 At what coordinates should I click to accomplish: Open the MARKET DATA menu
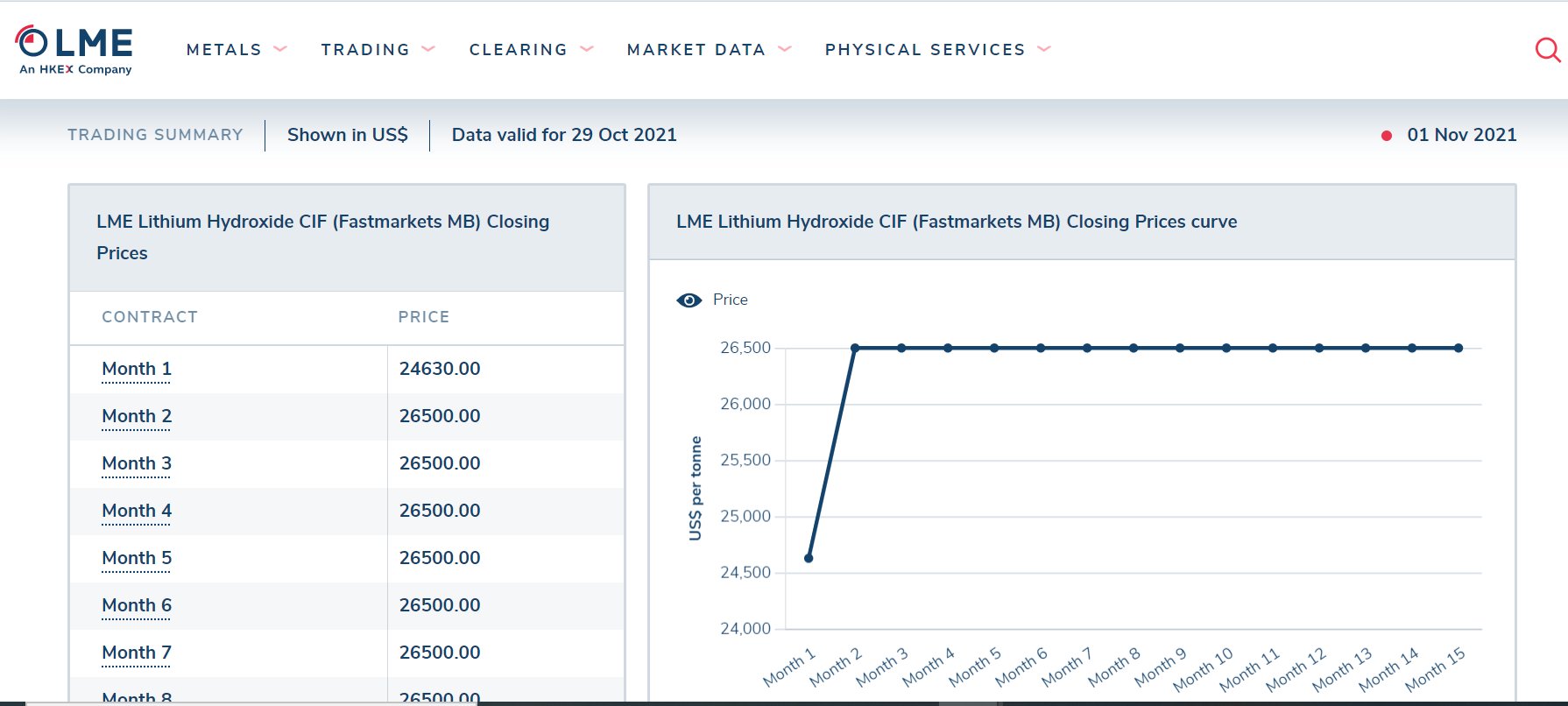coord(696,50)
